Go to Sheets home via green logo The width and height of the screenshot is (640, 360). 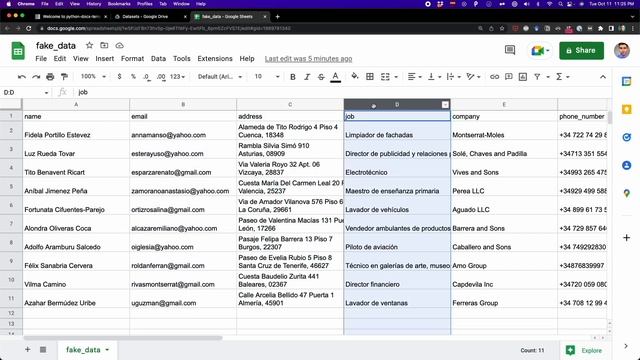coord(18,51)
